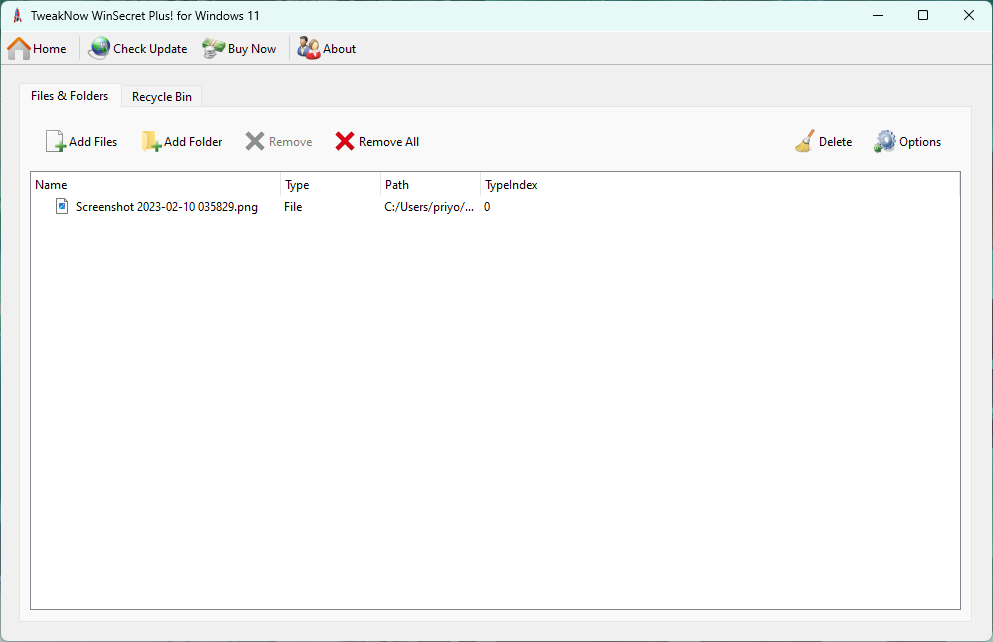
Task: Click the Delete broom icon
Action: (805, 142)
